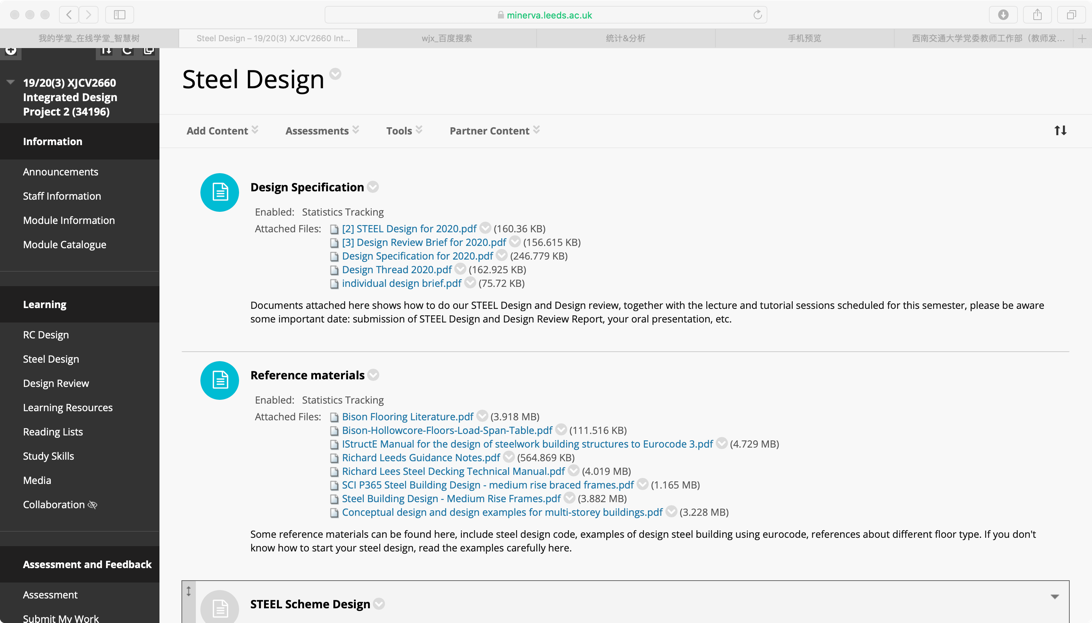Switch to the 西南交通大学党委教师工作部 tab
This screenshot has width=1092, height=623.
tap(985, 38)
